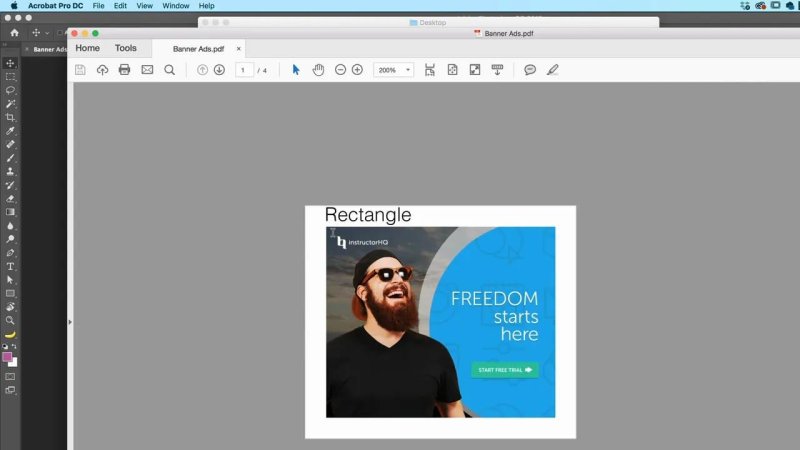
Task: Click the white background color swatch
Action: click(x=14, y=363)
